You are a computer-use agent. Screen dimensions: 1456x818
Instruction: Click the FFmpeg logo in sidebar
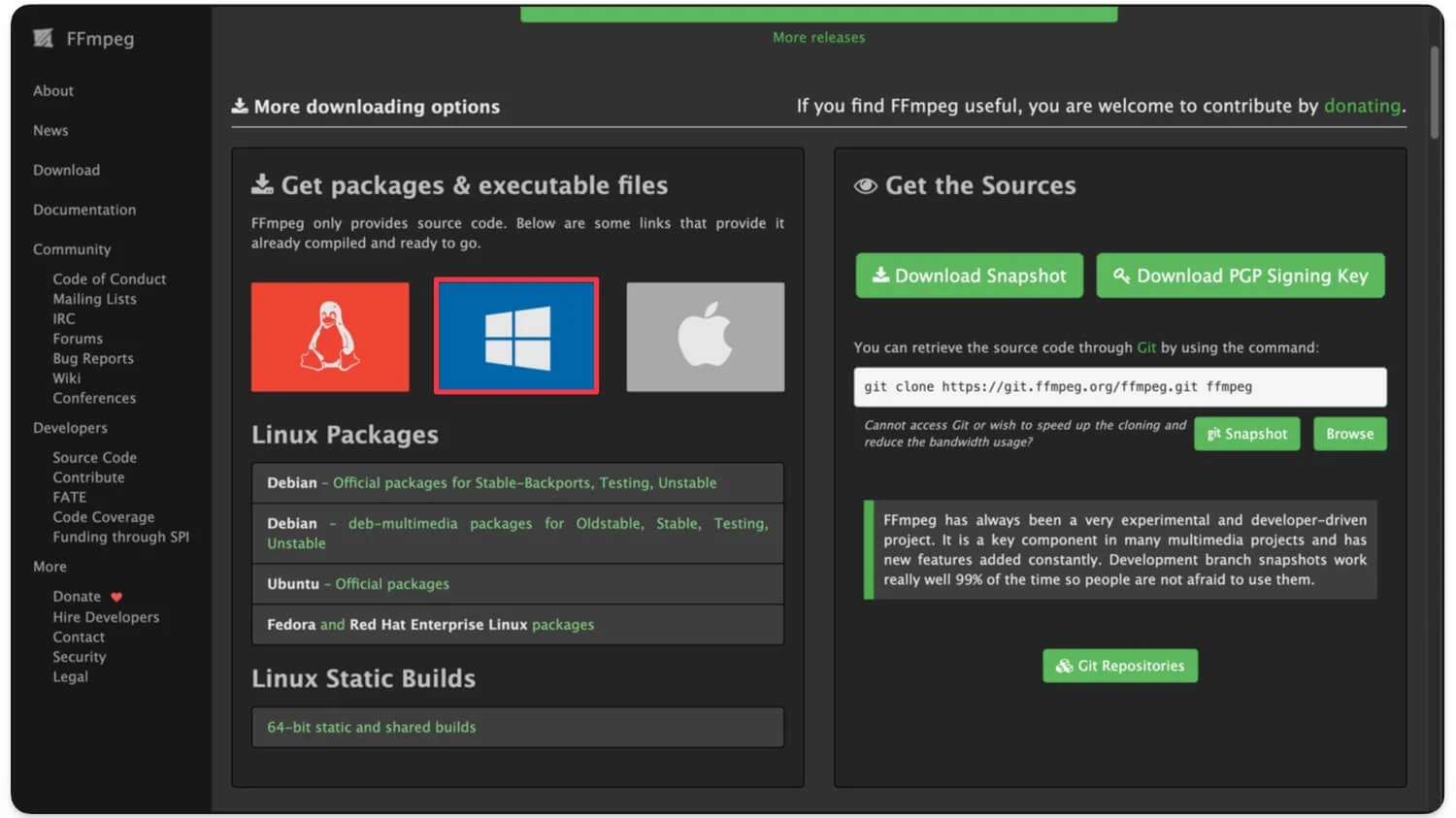[44, 39]
